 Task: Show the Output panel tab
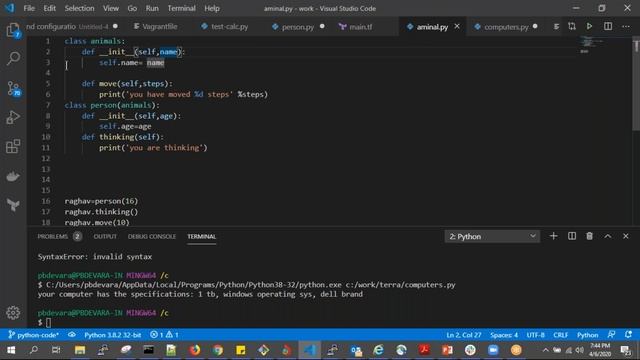click(x=105, y=236)
